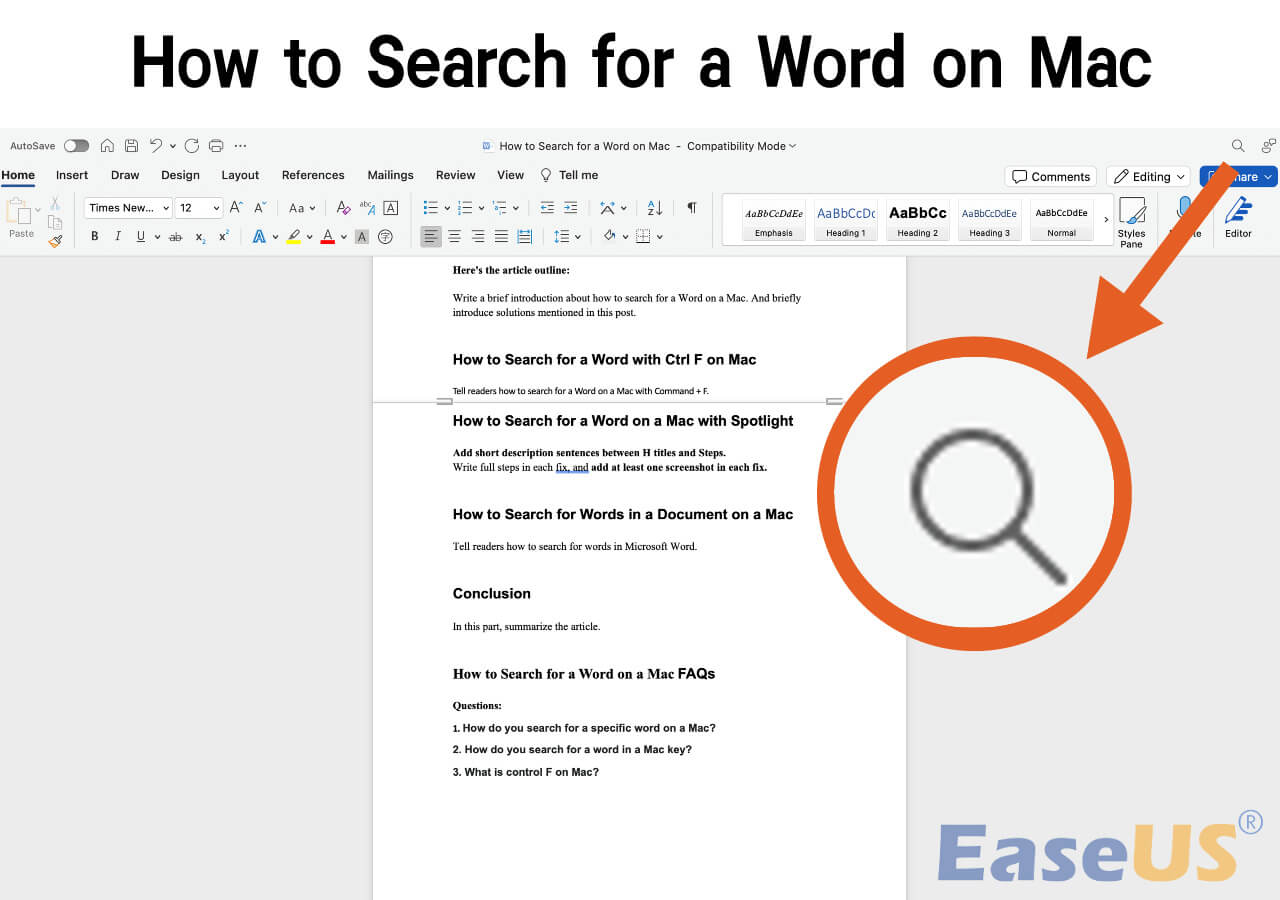This screenshot has height=900, width=1280.
Task: Decrease the font size
Action: 260,208
